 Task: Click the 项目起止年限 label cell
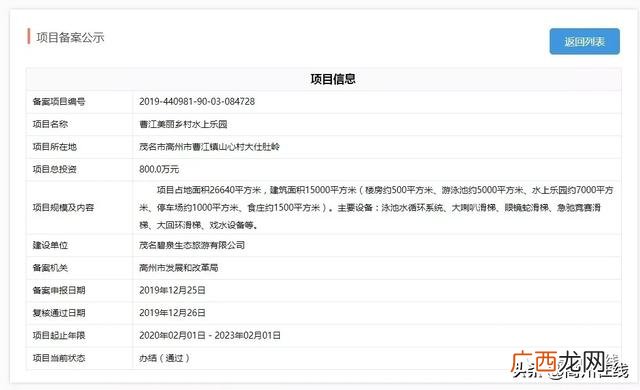[79, 335]
